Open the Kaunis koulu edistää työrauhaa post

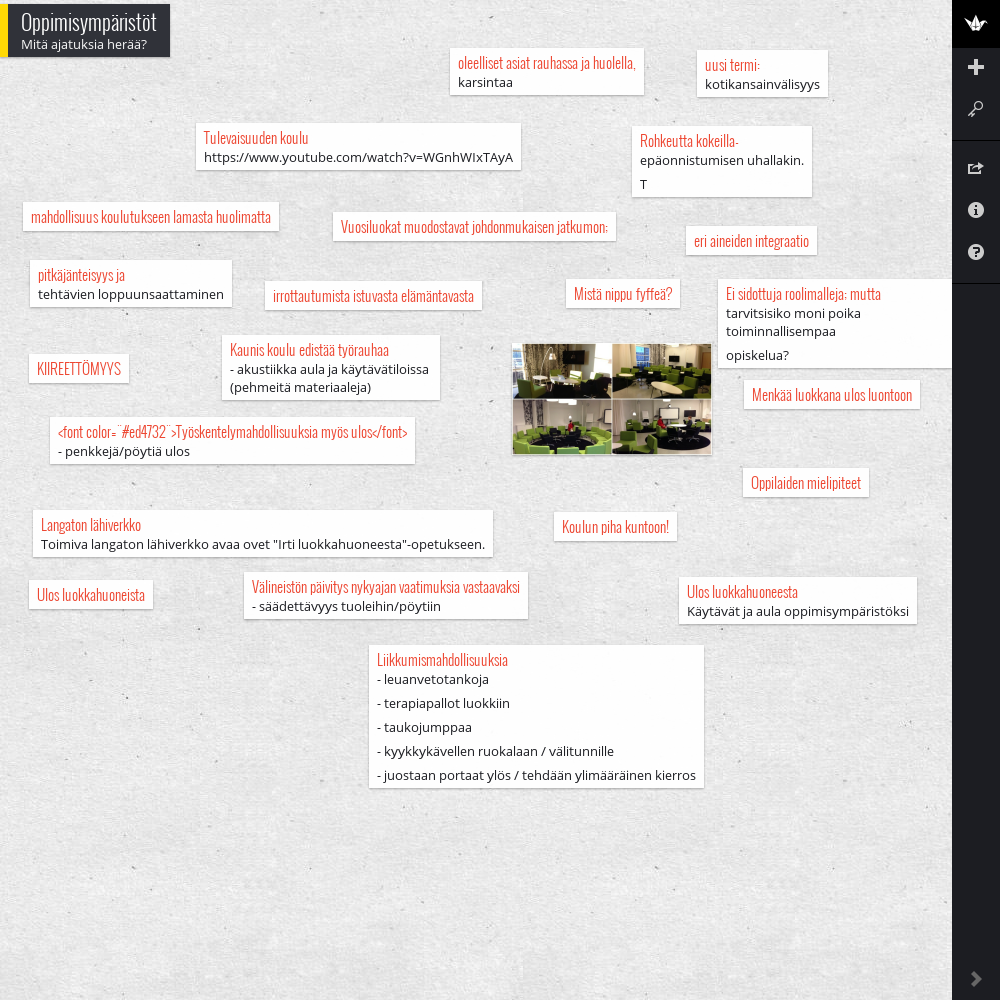[330, 367]
